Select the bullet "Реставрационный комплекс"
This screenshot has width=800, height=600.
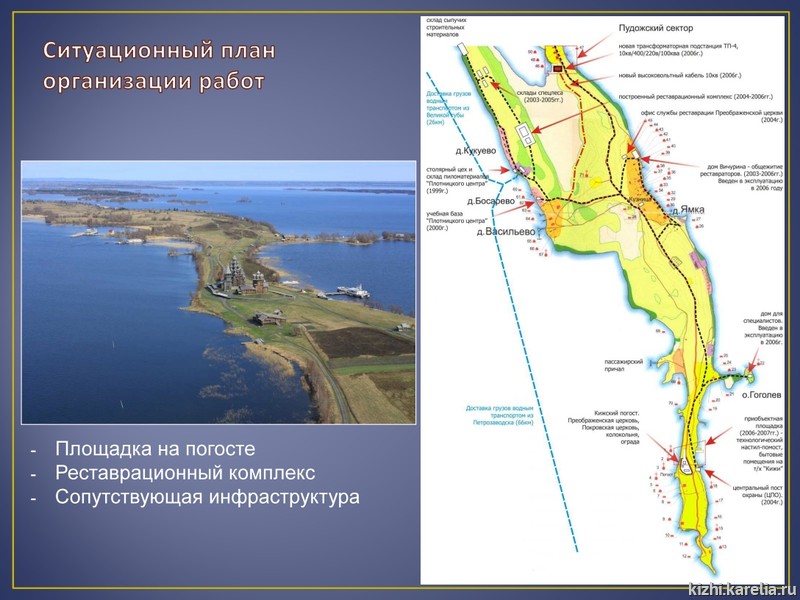click(185, 472)
